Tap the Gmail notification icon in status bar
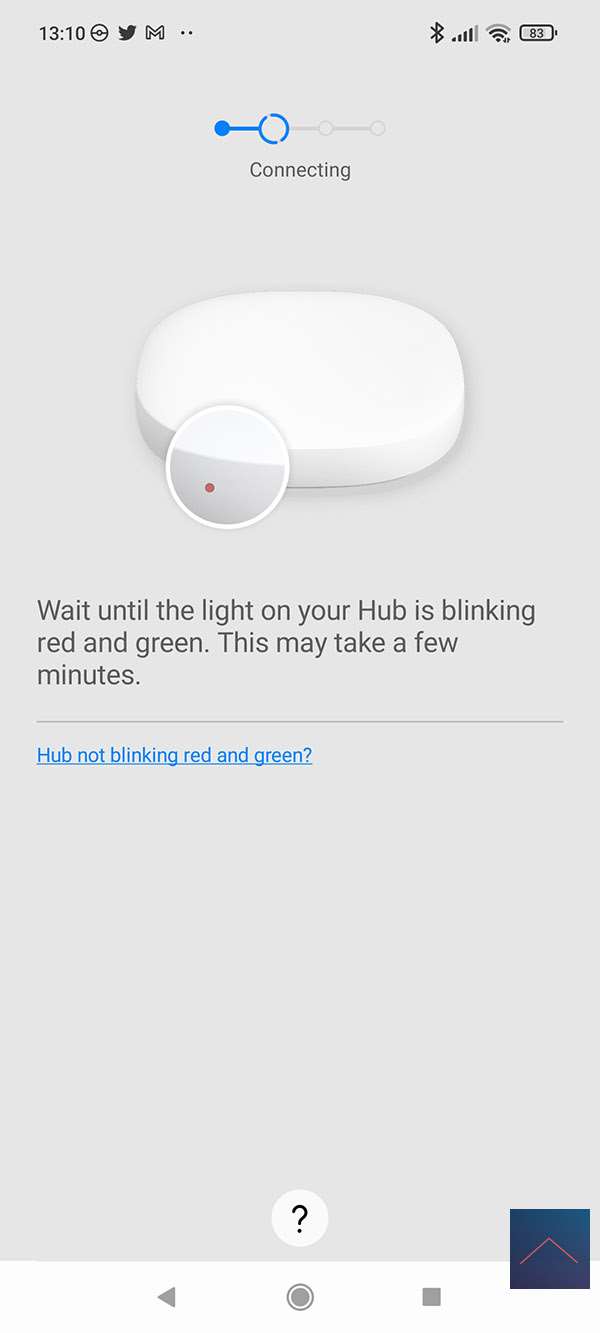 coord(155,33)
